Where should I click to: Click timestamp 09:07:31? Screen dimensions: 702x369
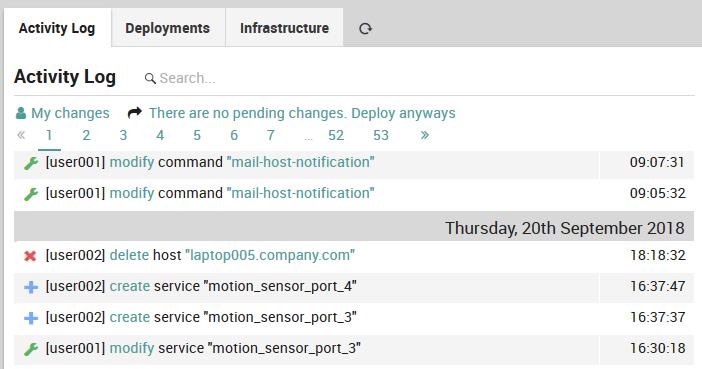(657, 162)
